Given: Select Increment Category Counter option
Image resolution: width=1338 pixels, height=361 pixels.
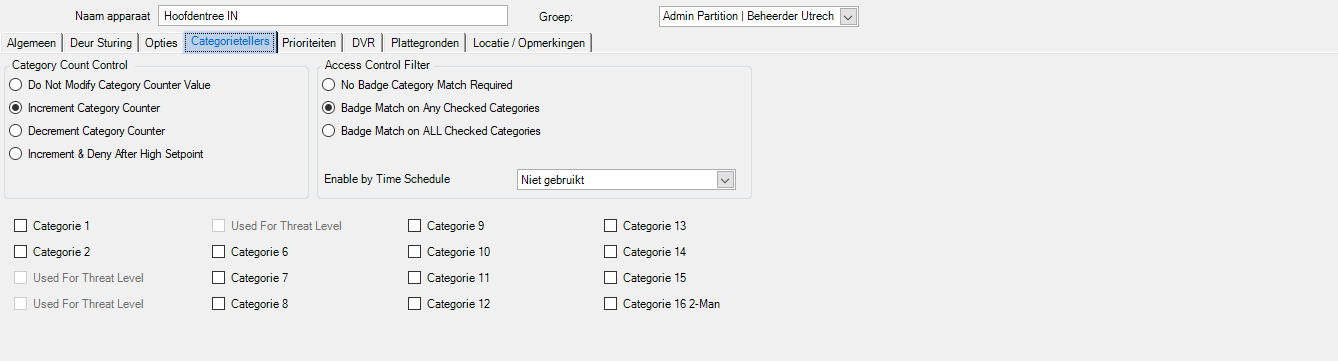Looking at the screenshot, I should [84, 108].
